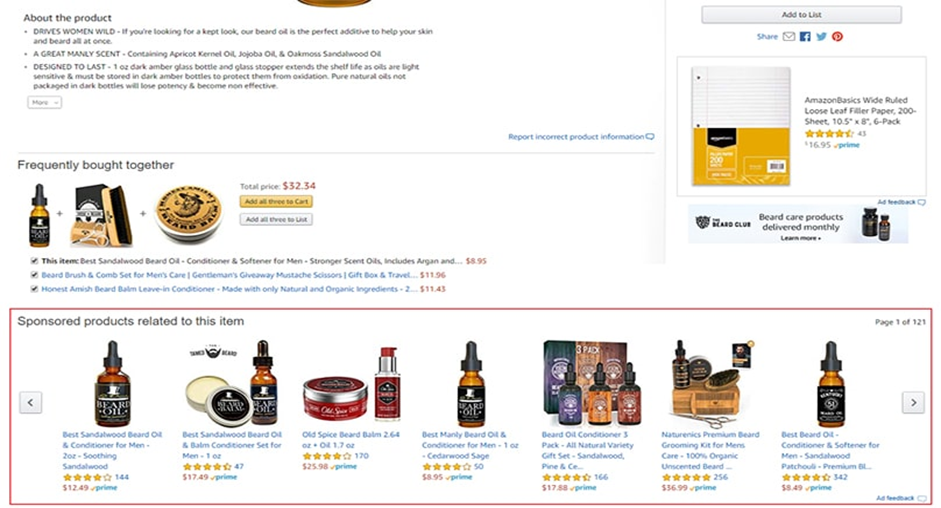941x508 pixels.
Task: Go to previous sponsored products page
Action: coord(31,402)
